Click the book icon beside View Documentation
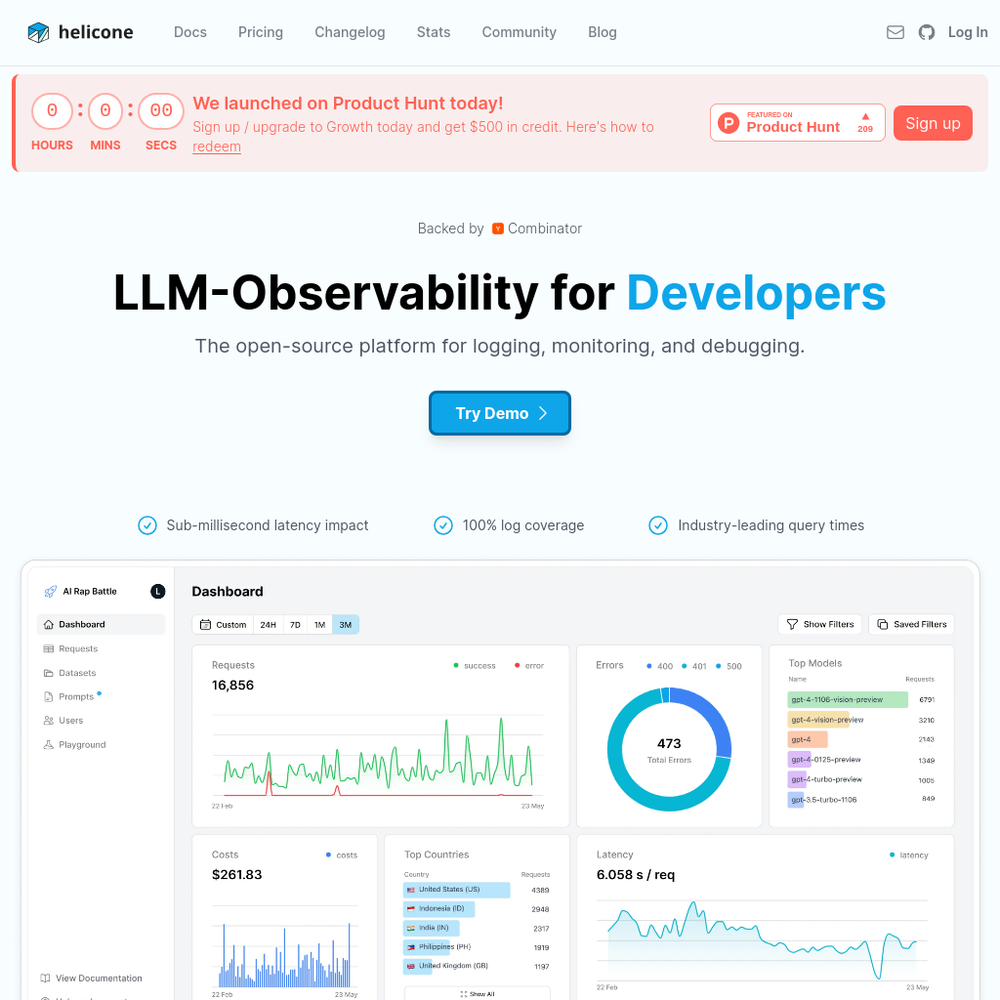The image size is (1000, 1000). click(45, 978)
